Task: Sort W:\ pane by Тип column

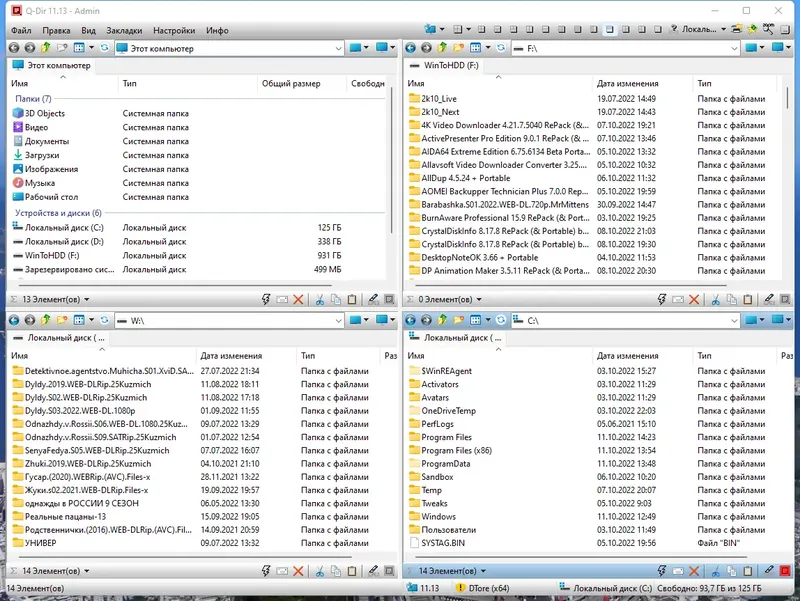Action: click(x=338, y=356)
